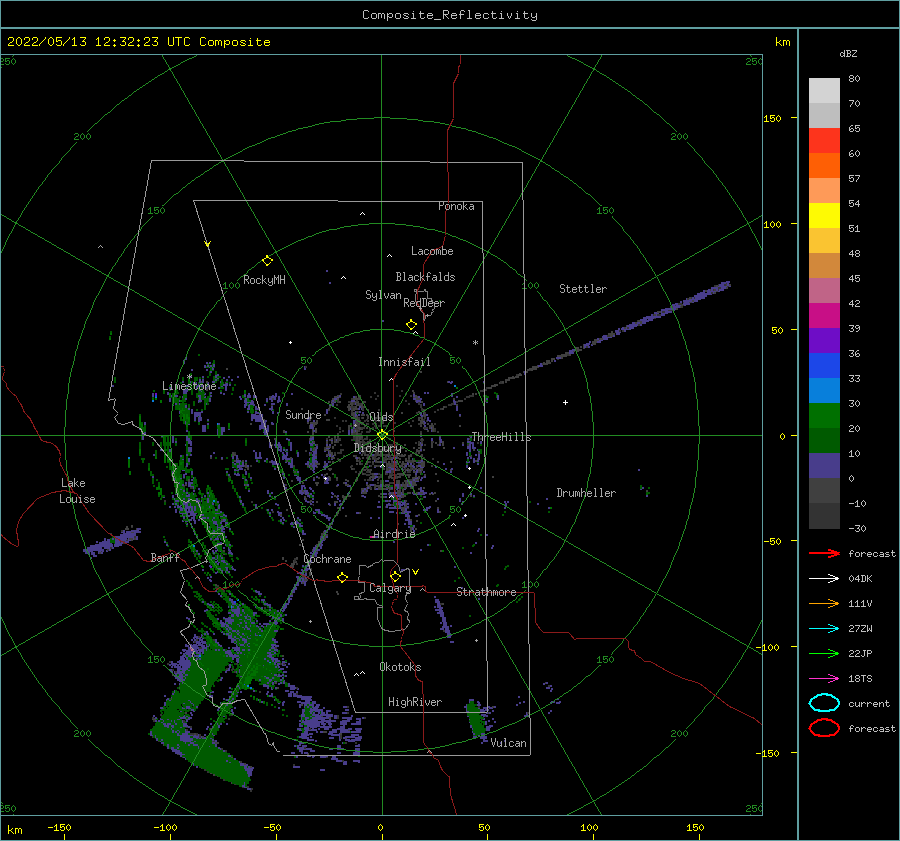The height and width of the screenshot is (841, 900).
Task: Click the Banff label
Action: (165, 557)
